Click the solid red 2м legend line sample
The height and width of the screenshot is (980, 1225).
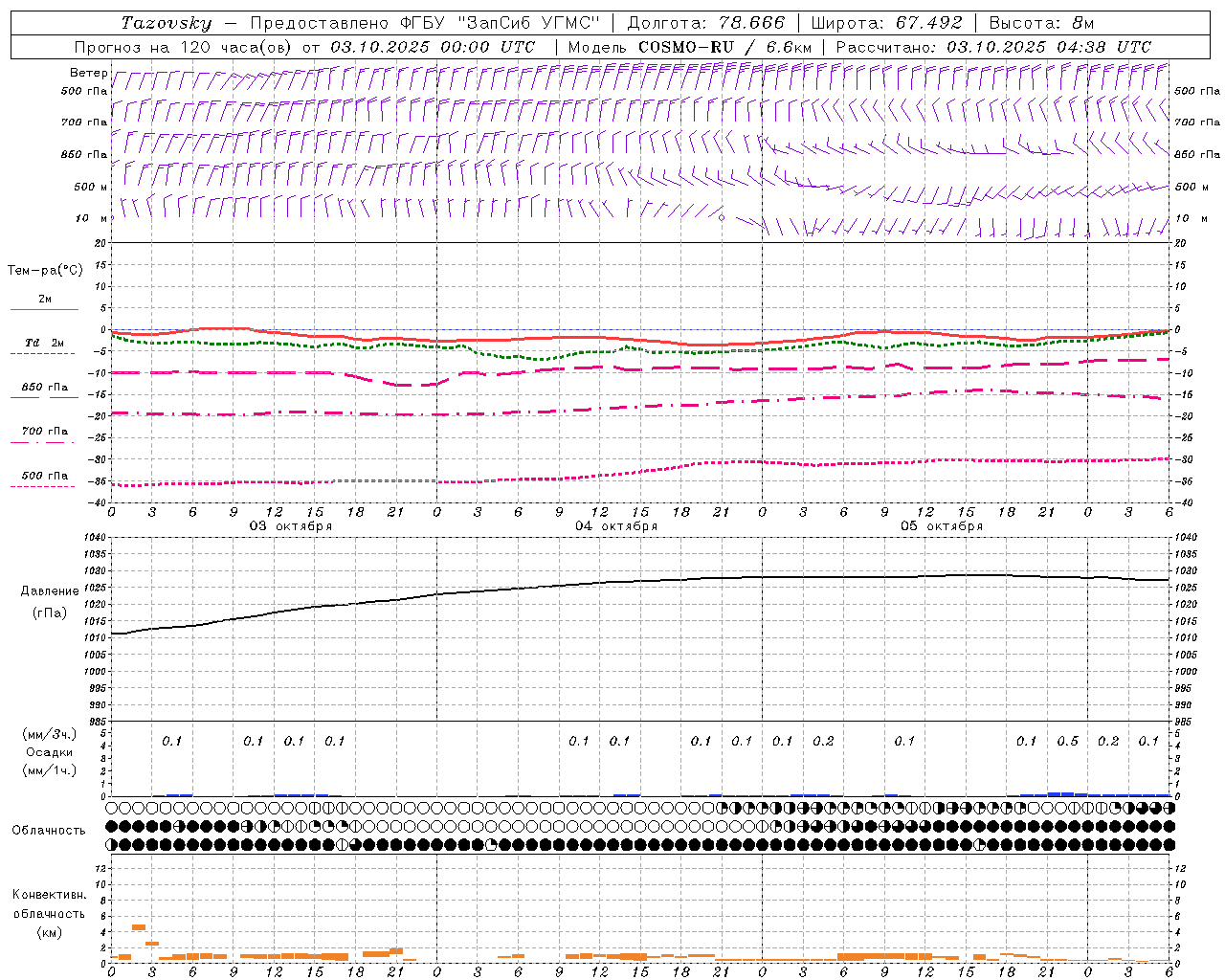pos(44,309)
